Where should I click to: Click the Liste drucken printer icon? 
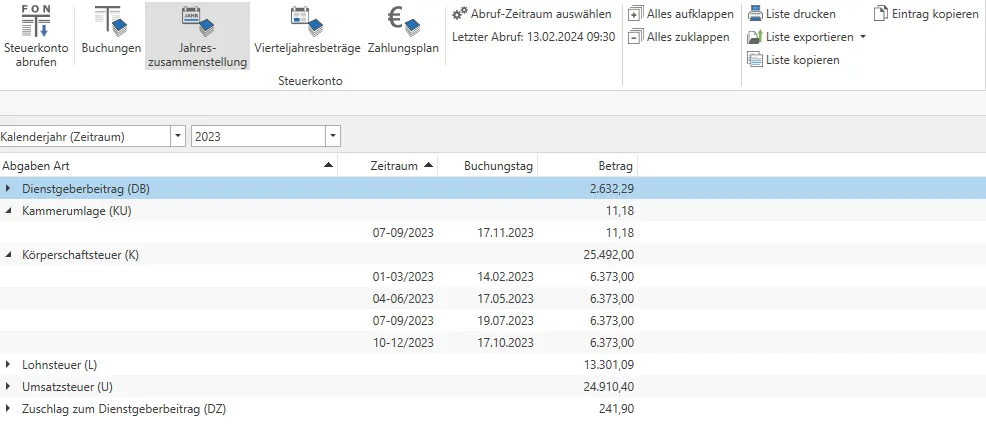[x=755, y=13]
